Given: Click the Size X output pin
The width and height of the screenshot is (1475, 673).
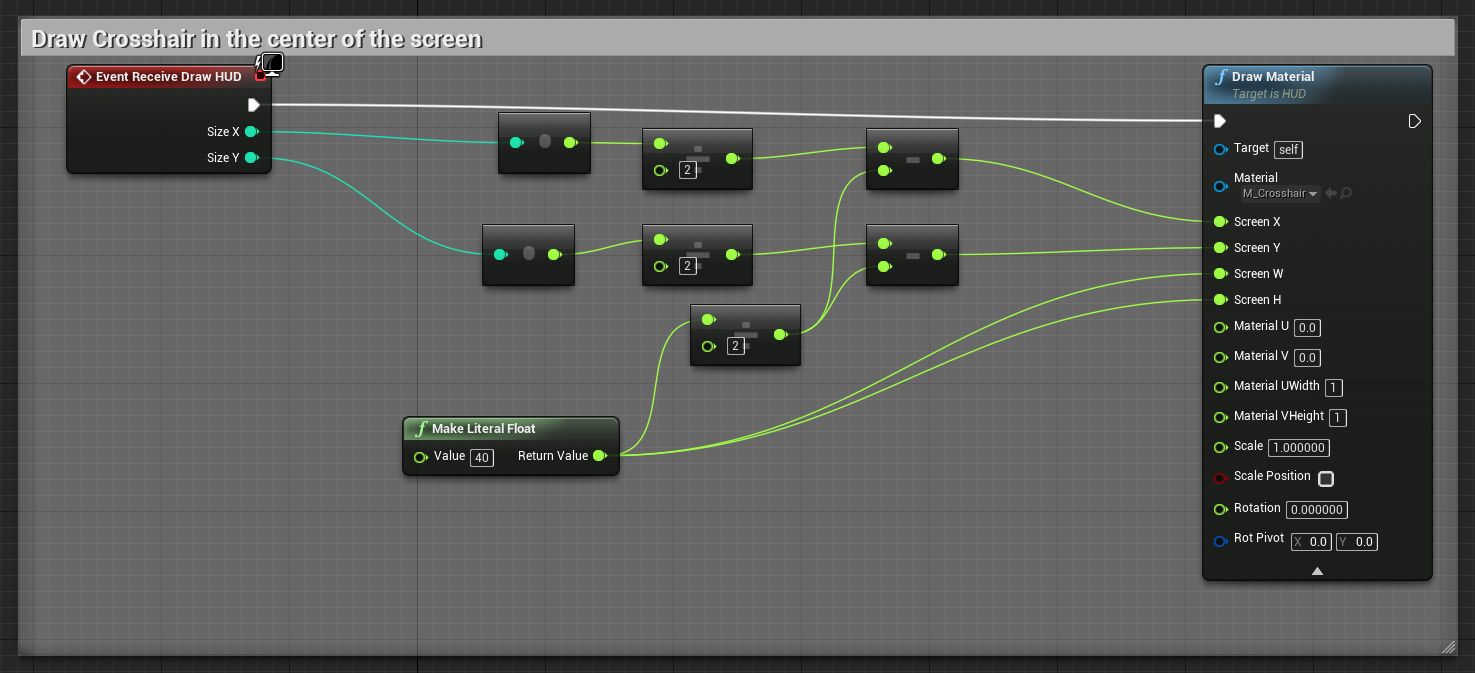Looking at the screenshot, I should (252, 132).
